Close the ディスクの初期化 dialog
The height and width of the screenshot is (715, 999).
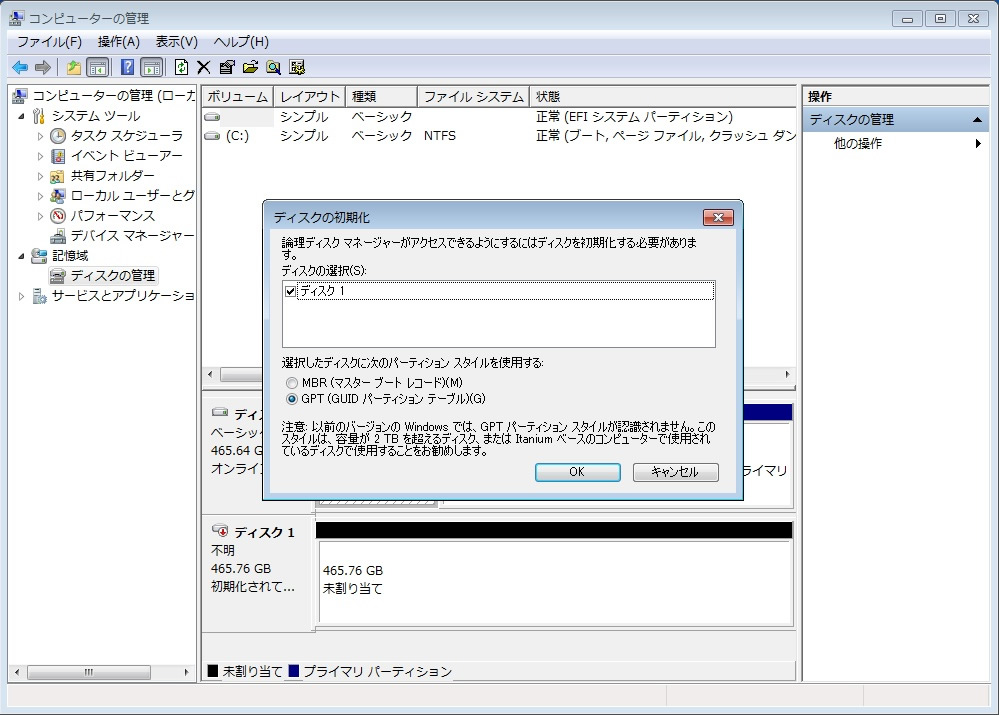pyautogui.click(x=718, y=217)
